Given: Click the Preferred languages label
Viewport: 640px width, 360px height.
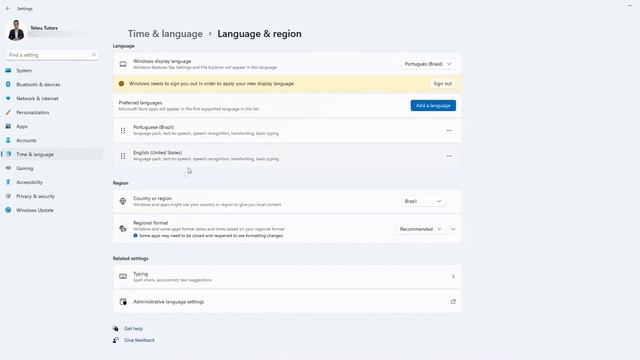Looking at the screenshot, I should [140, 103].
